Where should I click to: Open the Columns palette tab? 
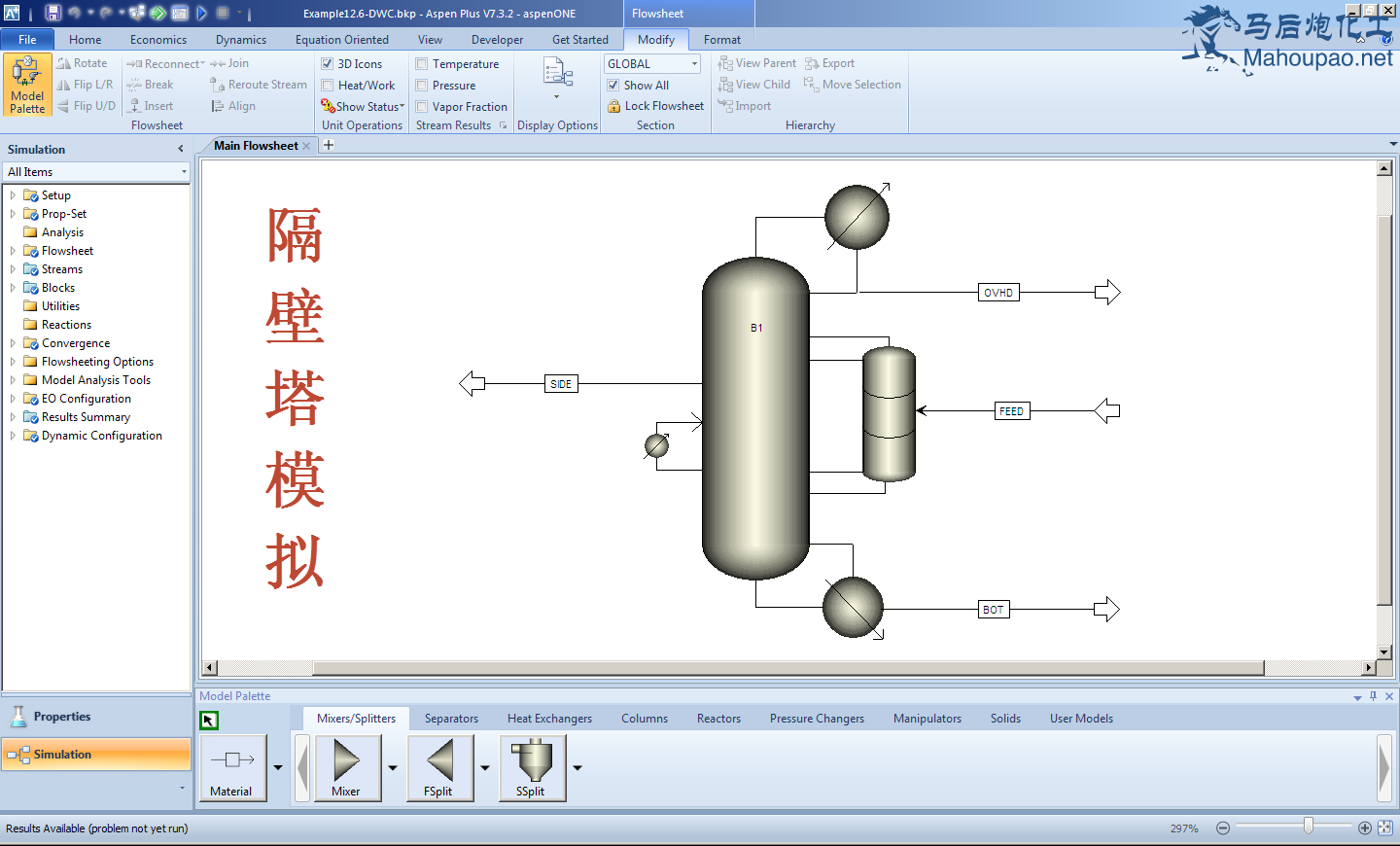(x=645, y=719)
